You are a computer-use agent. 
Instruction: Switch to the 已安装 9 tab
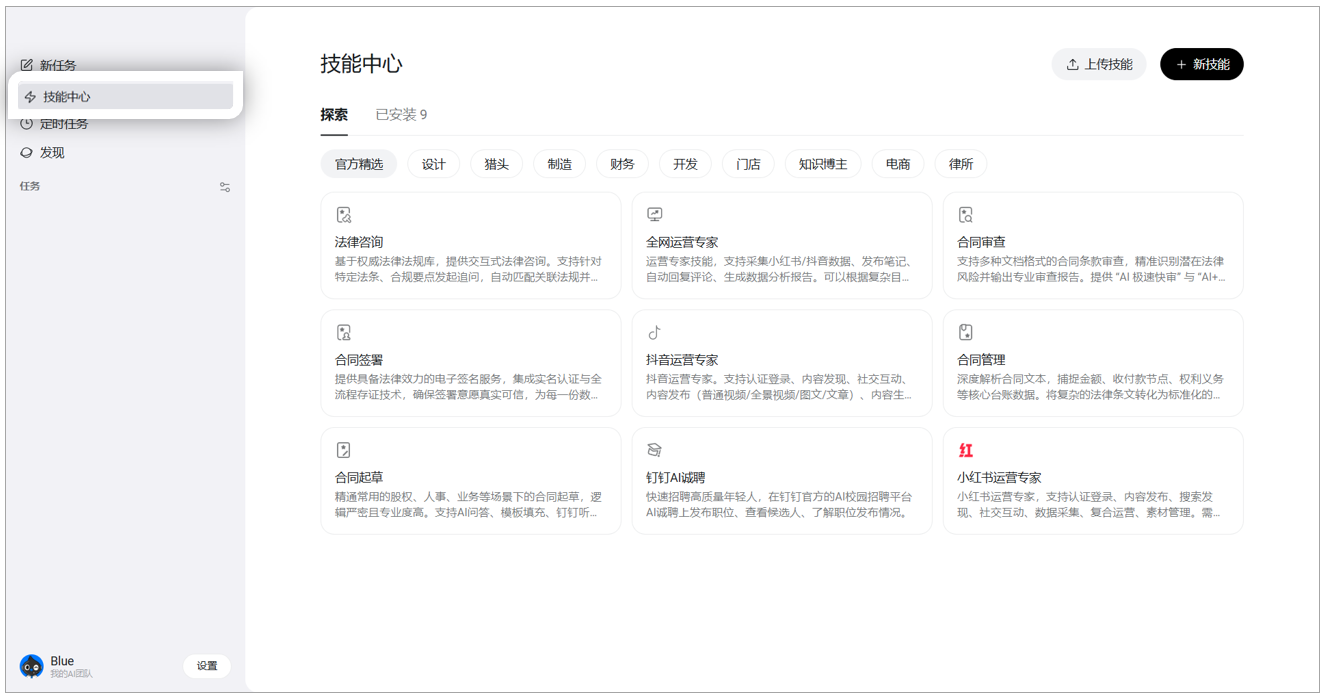(401, 115)
